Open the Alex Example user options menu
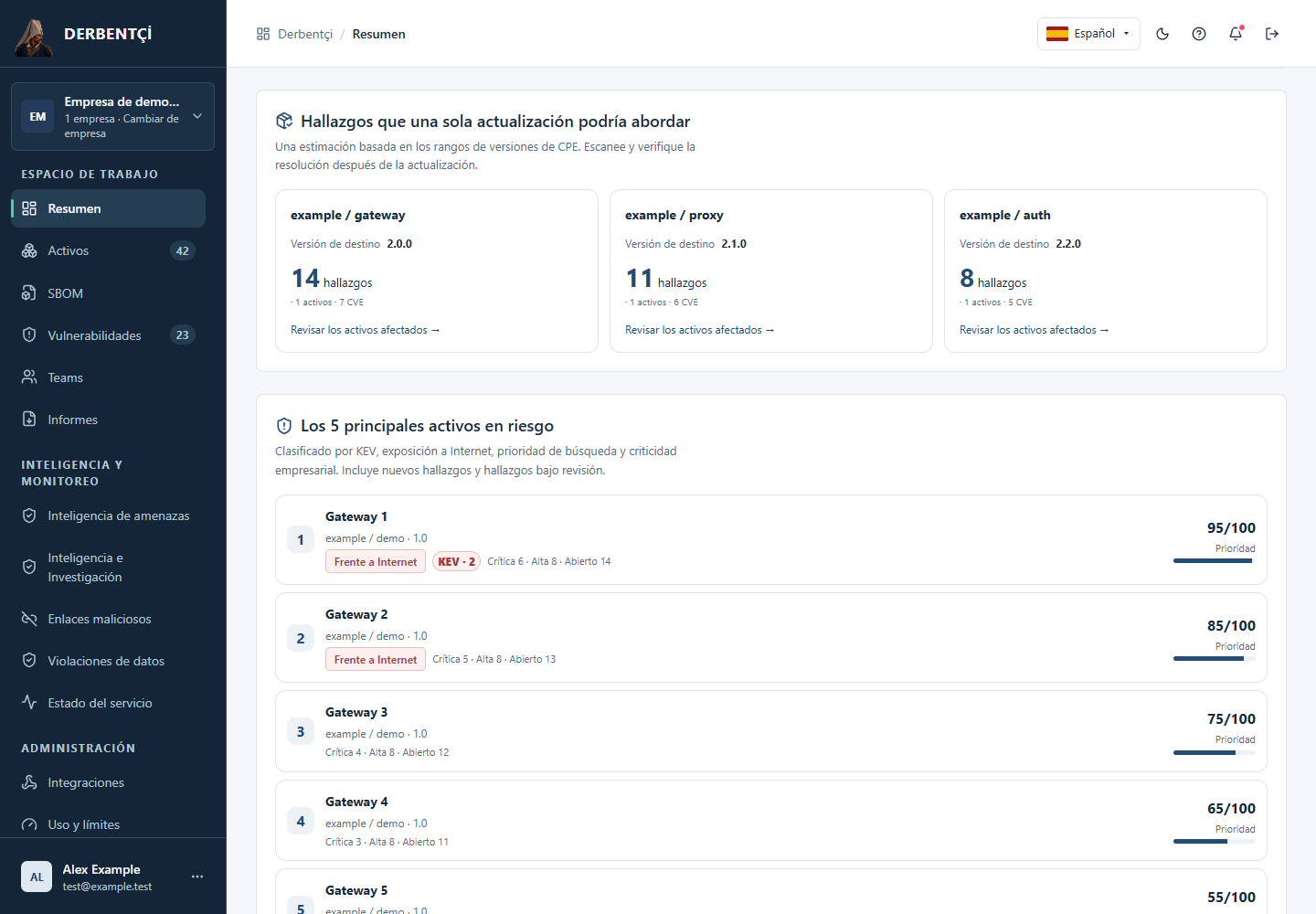 (x=197, y=877)
